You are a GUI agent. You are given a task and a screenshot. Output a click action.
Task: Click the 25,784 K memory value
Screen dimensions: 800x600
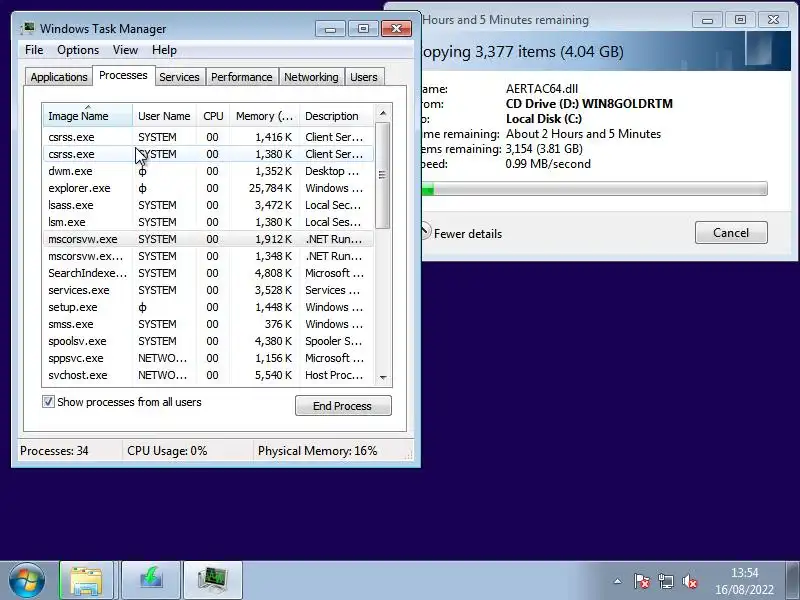pos(270,188)
